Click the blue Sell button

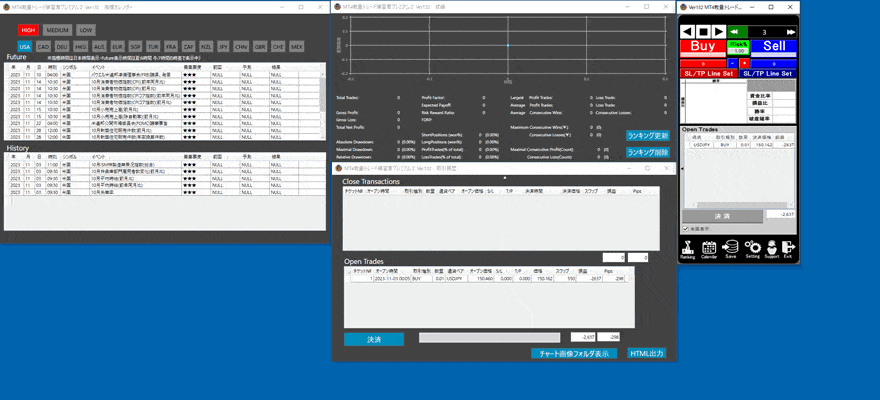coord(776,47)
